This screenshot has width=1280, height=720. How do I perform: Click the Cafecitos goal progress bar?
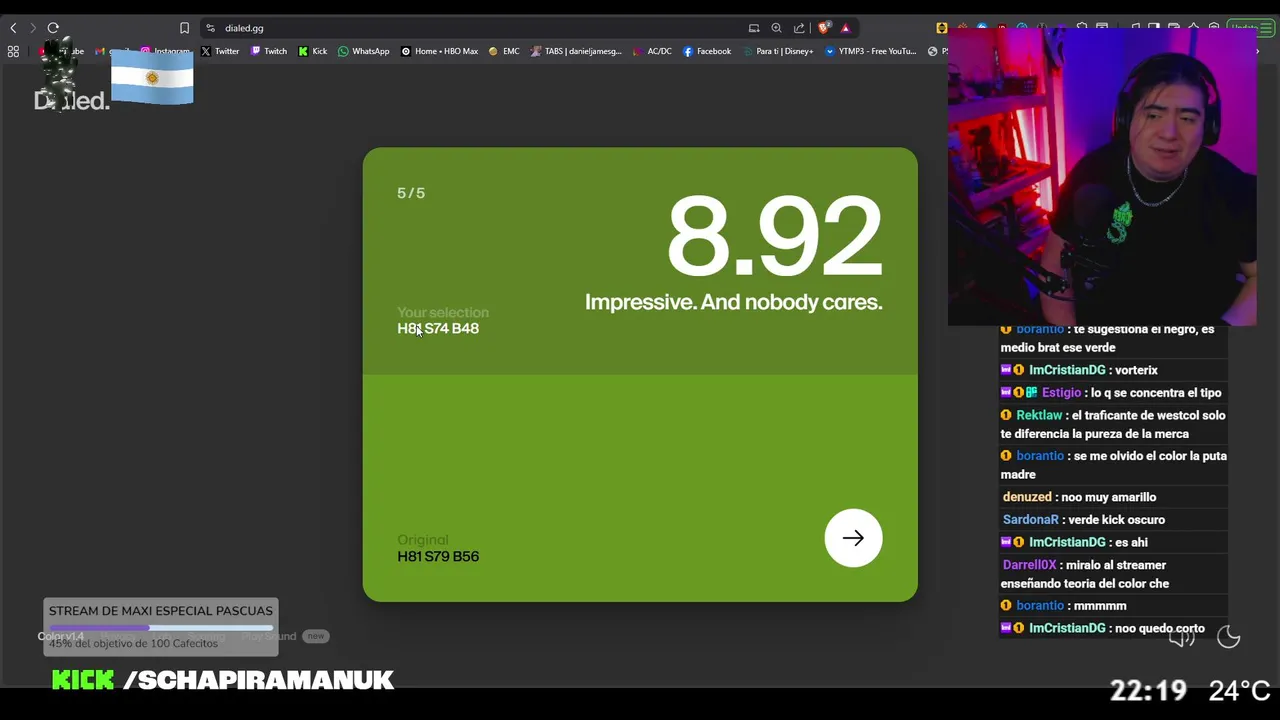coord(160,628)
